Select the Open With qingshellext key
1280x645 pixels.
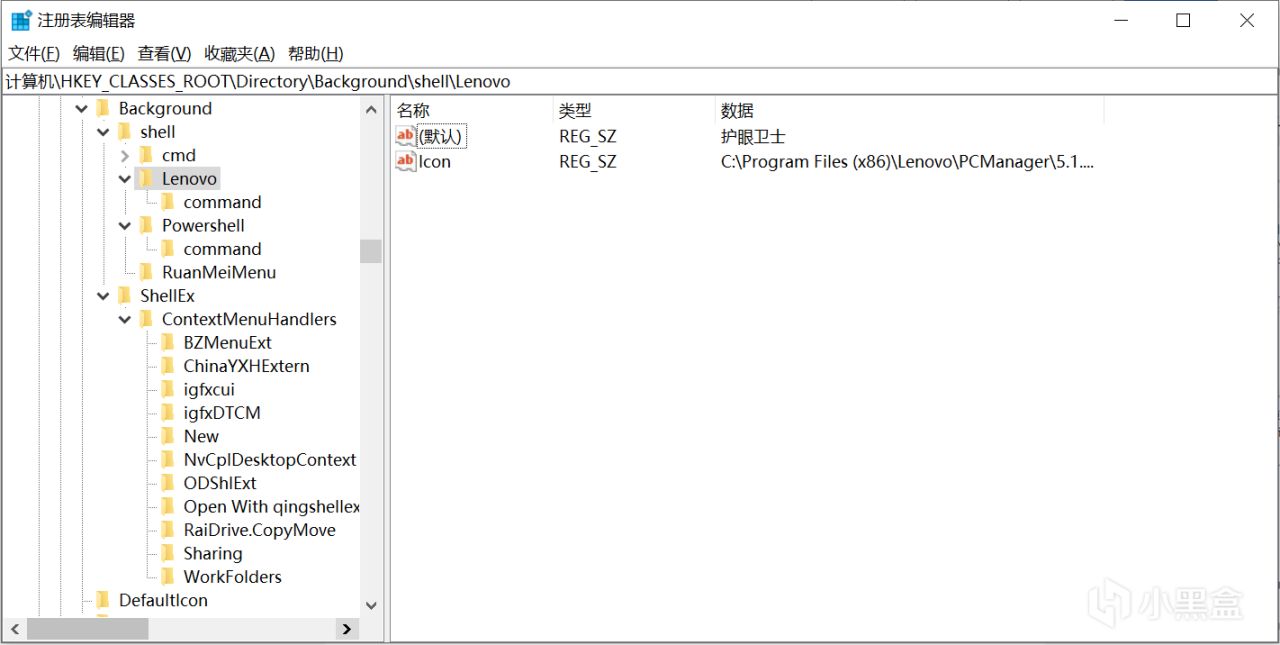(x=271, y=507)
